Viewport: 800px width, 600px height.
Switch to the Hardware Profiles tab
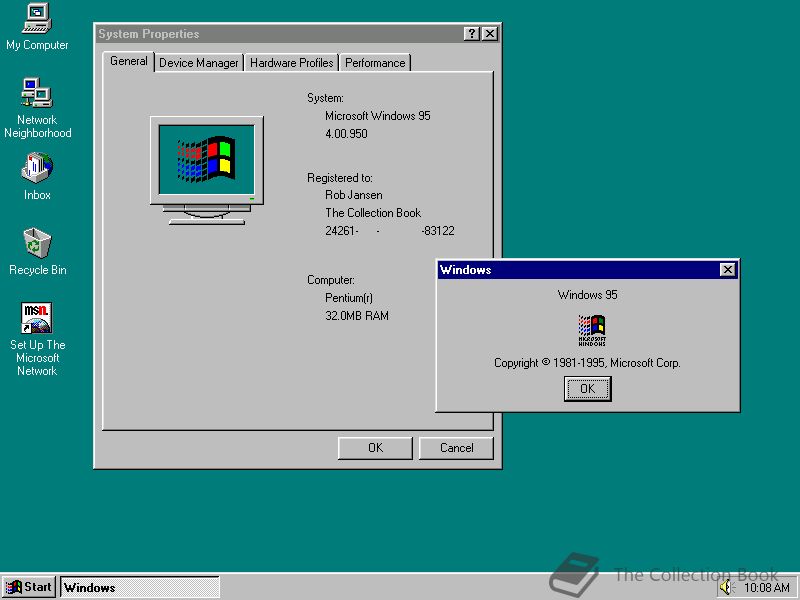291,61
